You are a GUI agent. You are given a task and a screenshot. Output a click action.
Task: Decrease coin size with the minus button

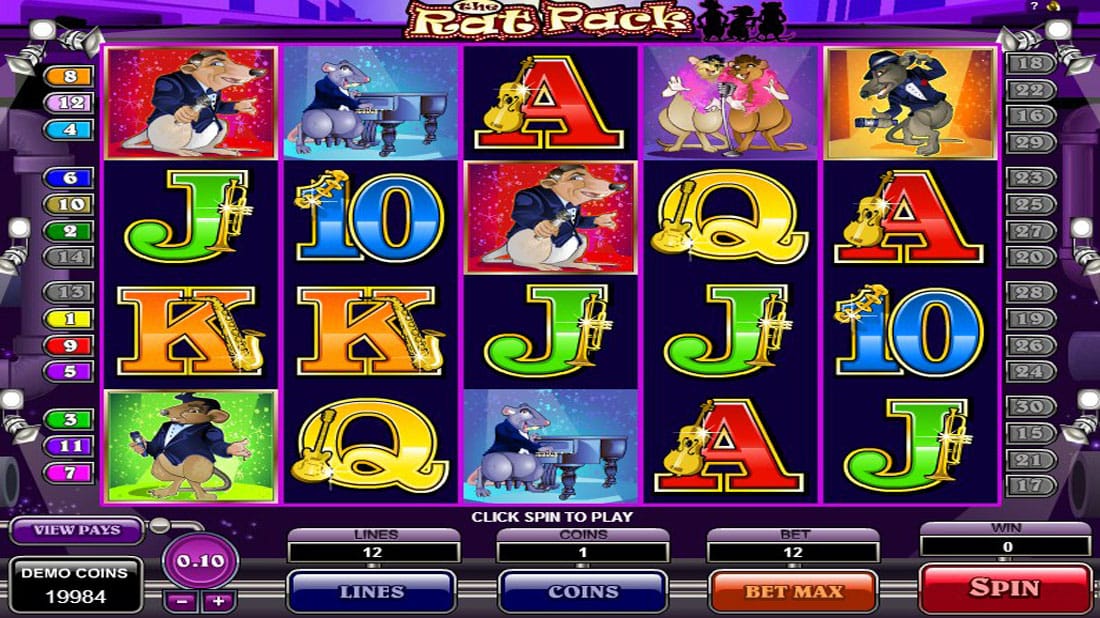(182, 601)
